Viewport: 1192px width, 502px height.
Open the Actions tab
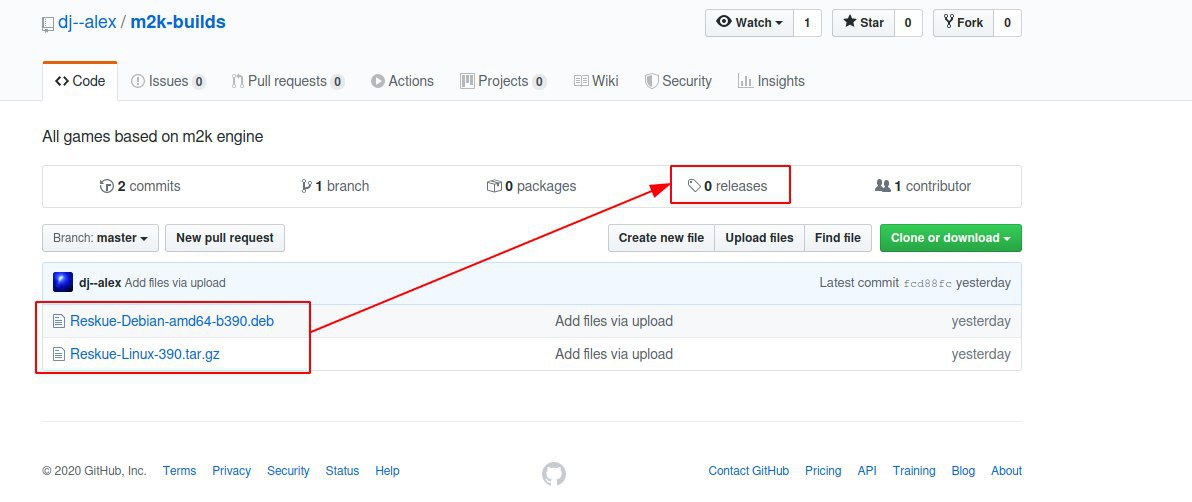click(x=402, y=81)
